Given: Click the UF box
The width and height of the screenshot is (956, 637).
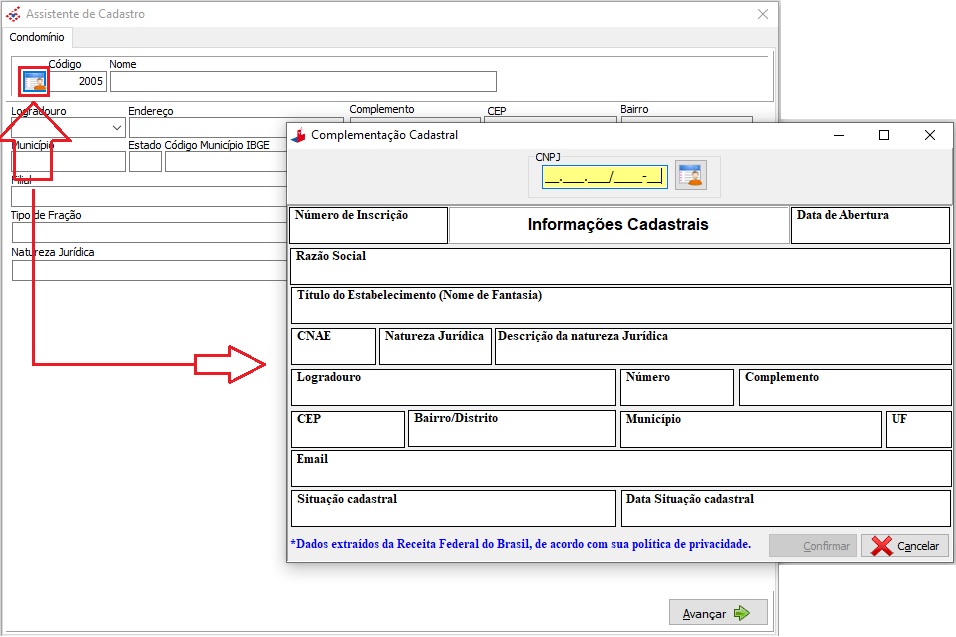Looking at the screenshot, I should click(x=918, y=429).
